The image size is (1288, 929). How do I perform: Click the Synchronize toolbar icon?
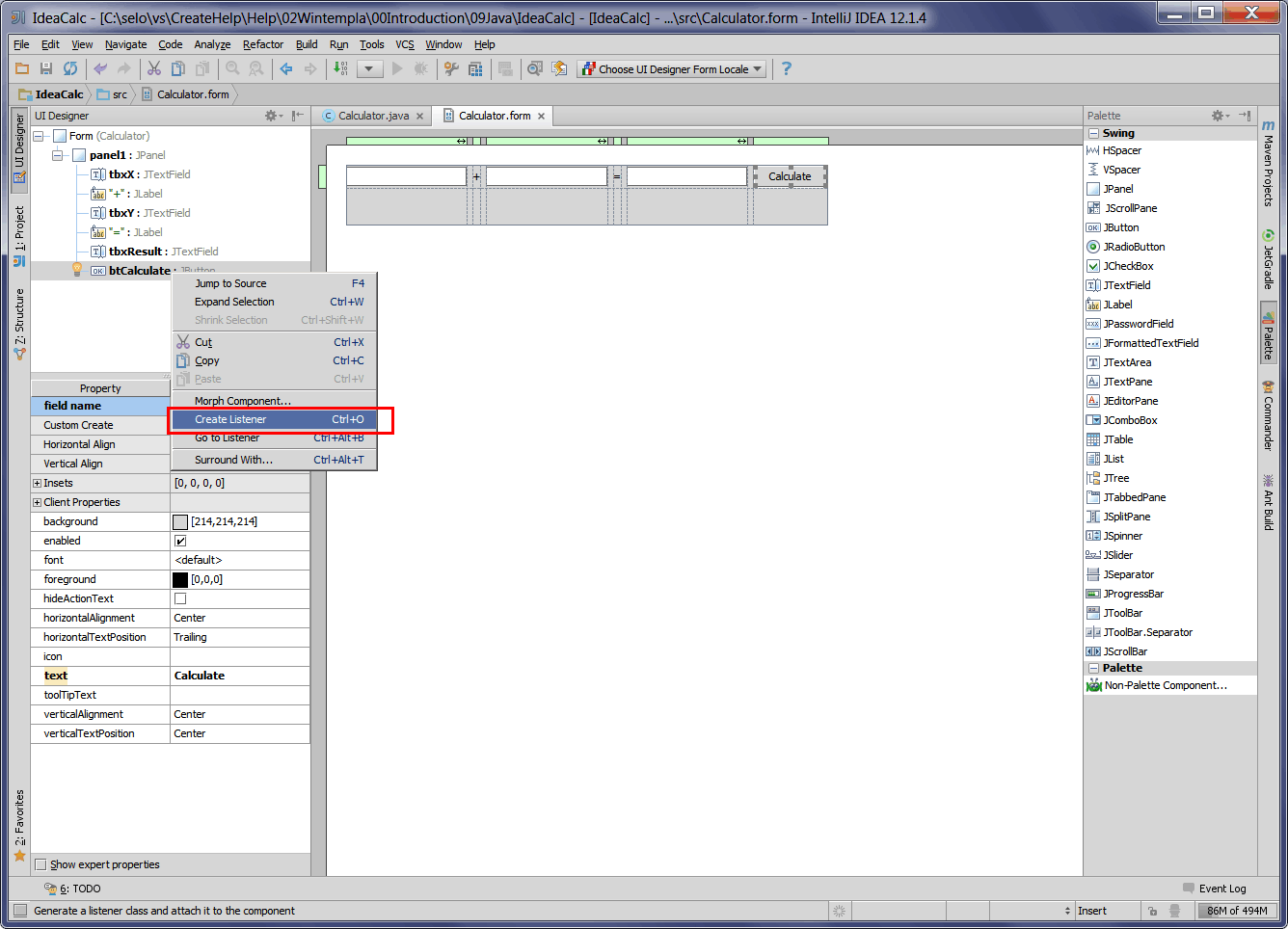tap(70, 68)
